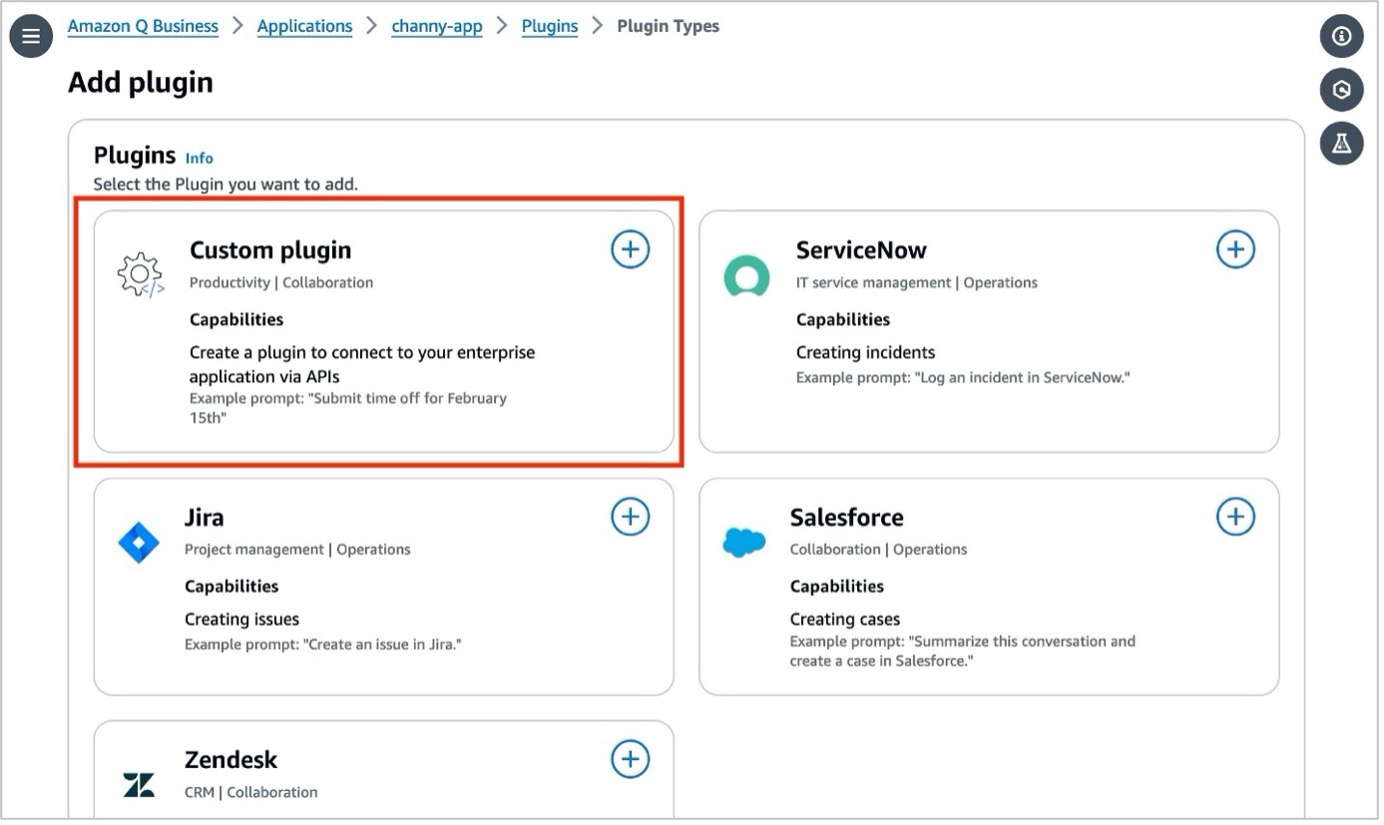Select the Jira card title
The height and width of the screenshot is (825, 1384).
tap(204, 517)
